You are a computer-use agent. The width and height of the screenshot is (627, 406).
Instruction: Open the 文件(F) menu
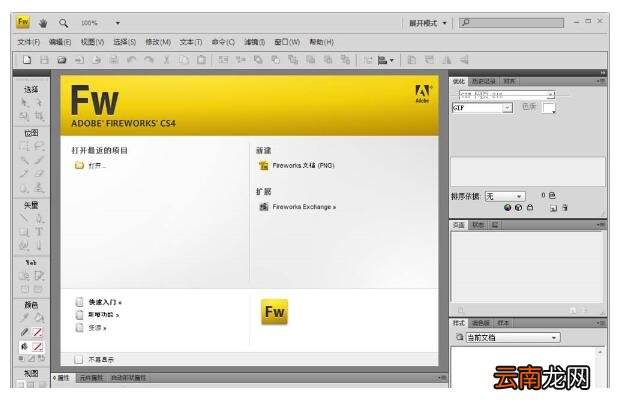28,42
